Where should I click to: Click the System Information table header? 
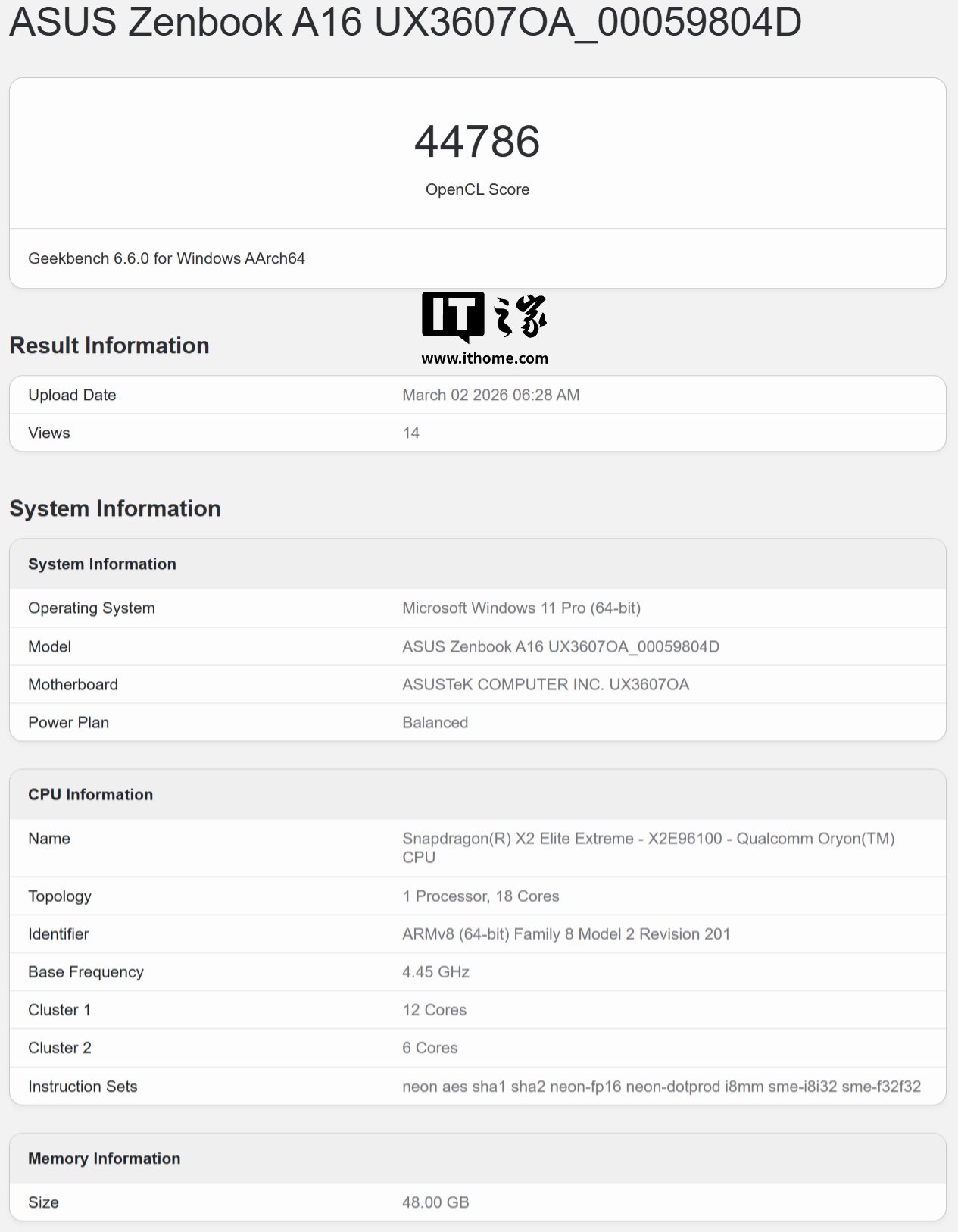click(102, 564)
